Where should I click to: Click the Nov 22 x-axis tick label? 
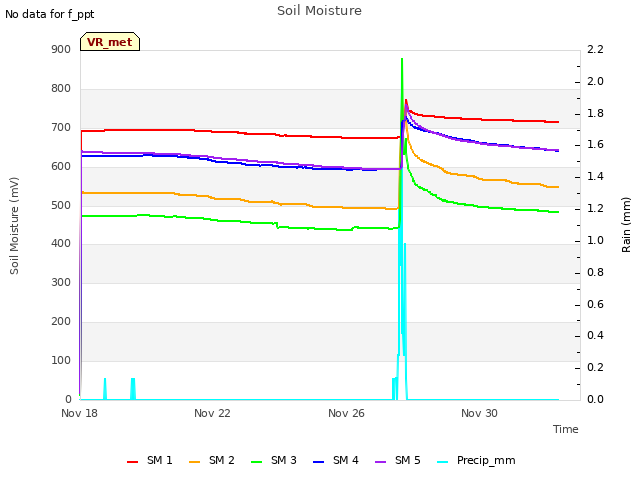pos(212,413)
